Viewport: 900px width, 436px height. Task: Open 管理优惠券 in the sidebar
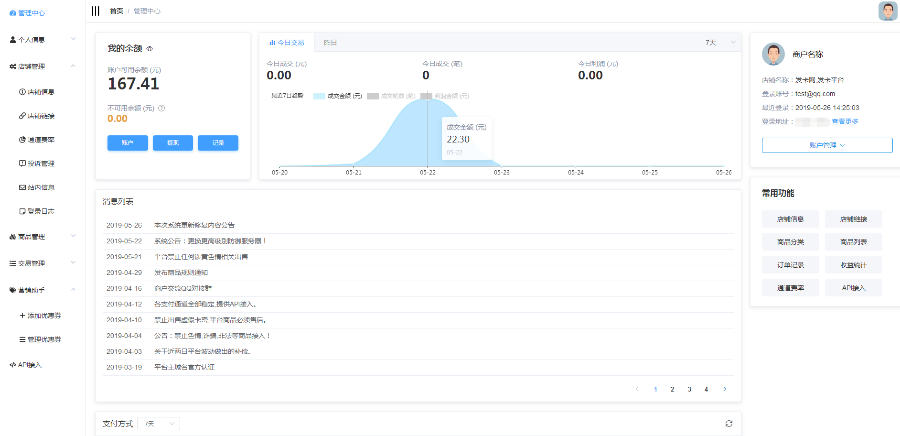coord(42,339)
